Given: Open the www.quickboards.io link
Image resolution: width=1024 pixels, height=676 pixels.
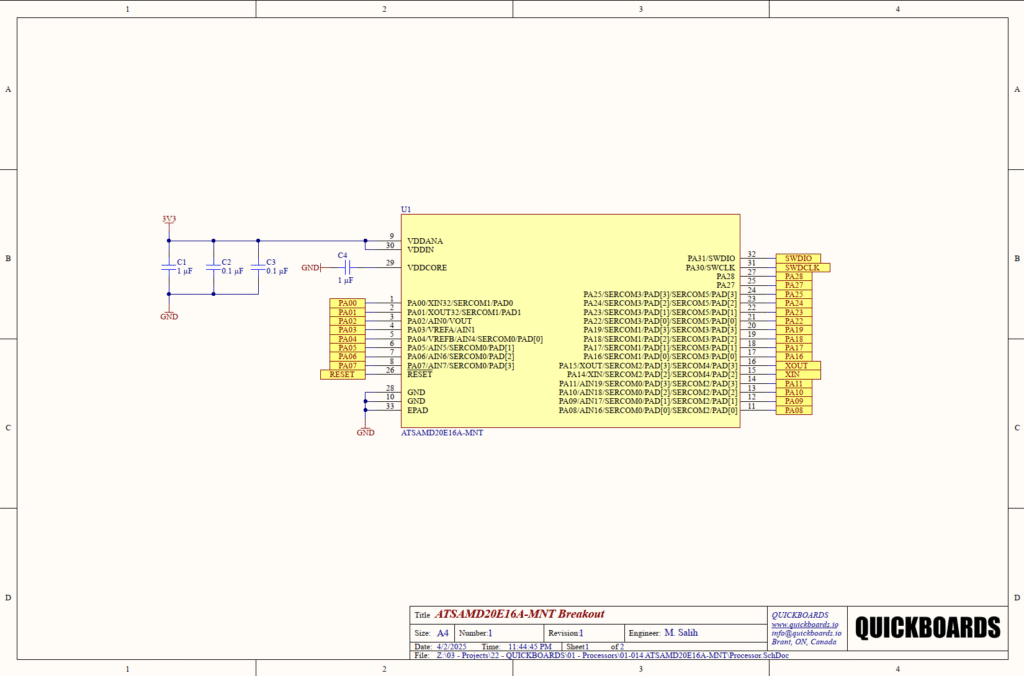Looking at the screenshot, I should point(803,624).
